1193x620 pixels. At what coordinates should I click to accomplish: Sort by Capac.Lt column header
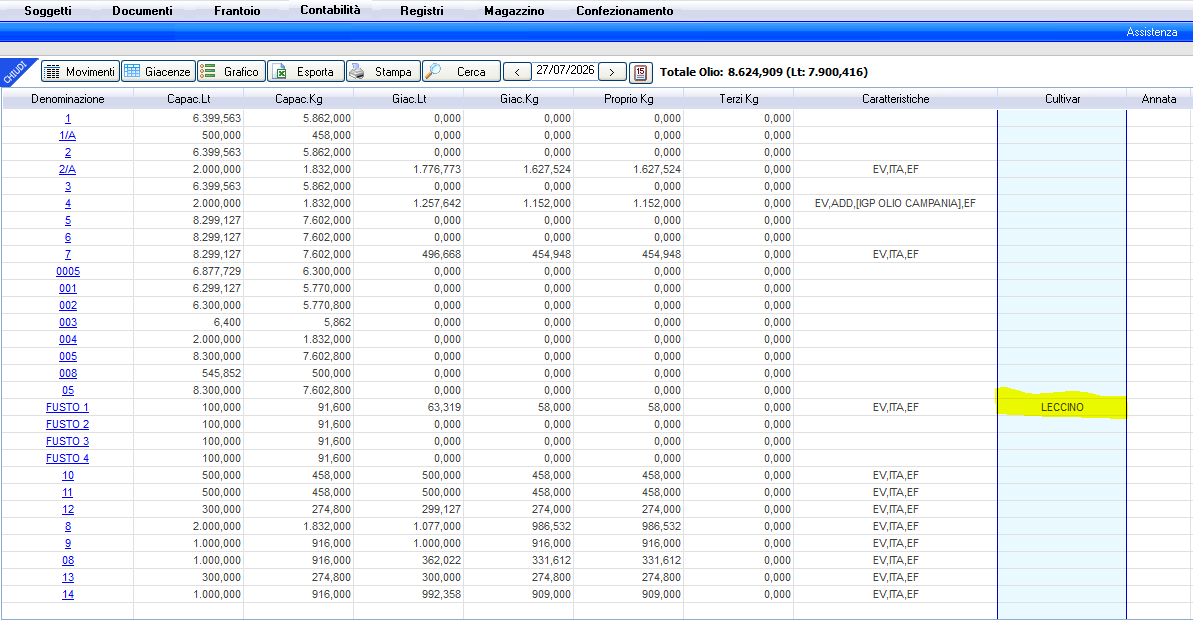coord(189,99)
